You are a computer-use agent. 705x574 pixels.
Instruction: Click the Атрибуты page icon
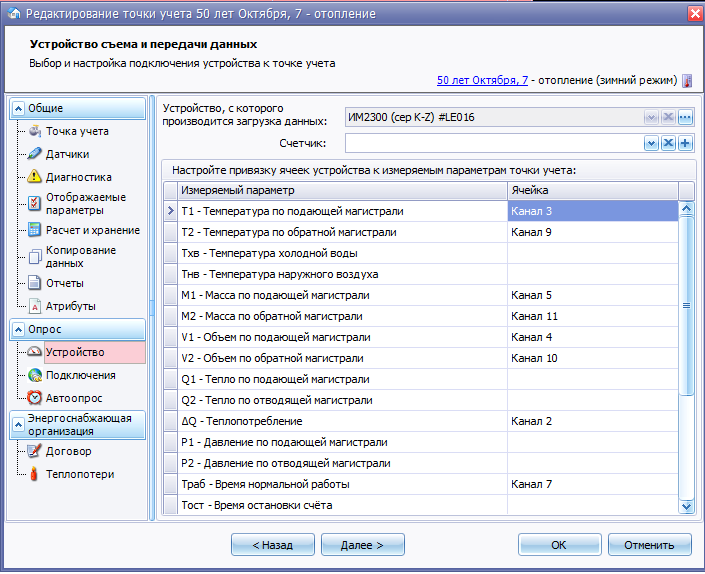click(34, 306)
